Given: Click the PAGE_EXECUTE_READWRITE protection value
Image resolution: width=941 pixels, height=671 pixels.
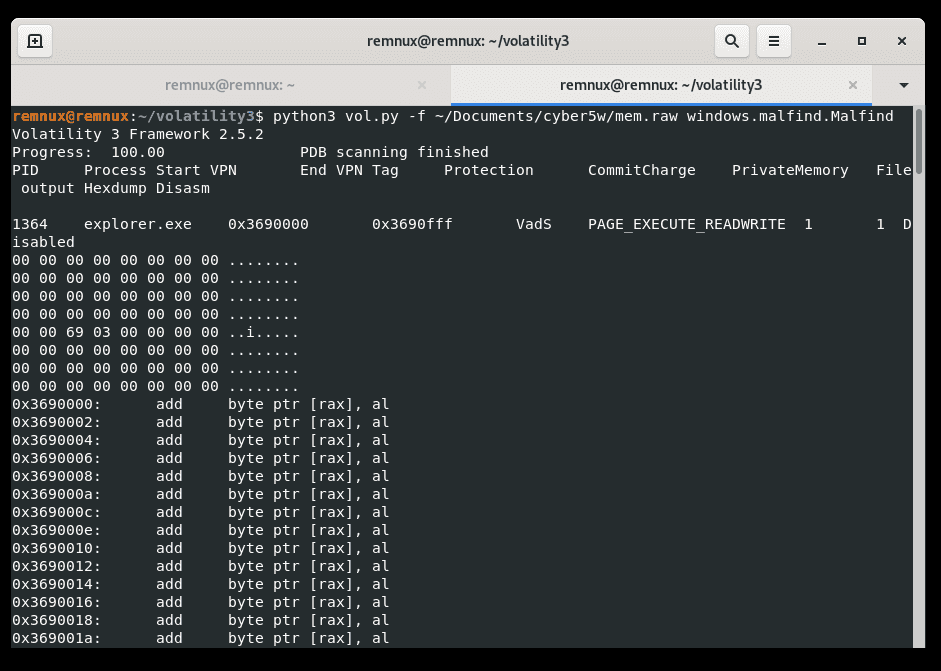Looking at the screenshot, I should pos(687,224).
